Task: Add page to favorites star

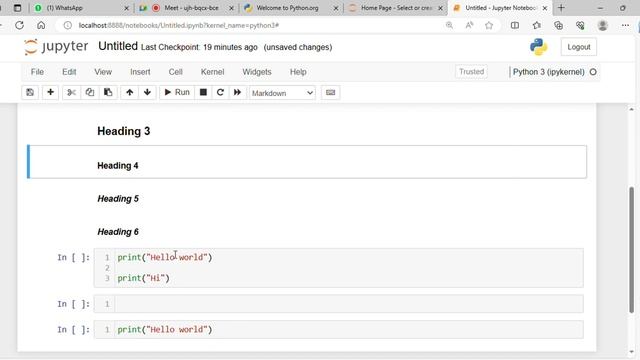Action: tap(489, 25)
